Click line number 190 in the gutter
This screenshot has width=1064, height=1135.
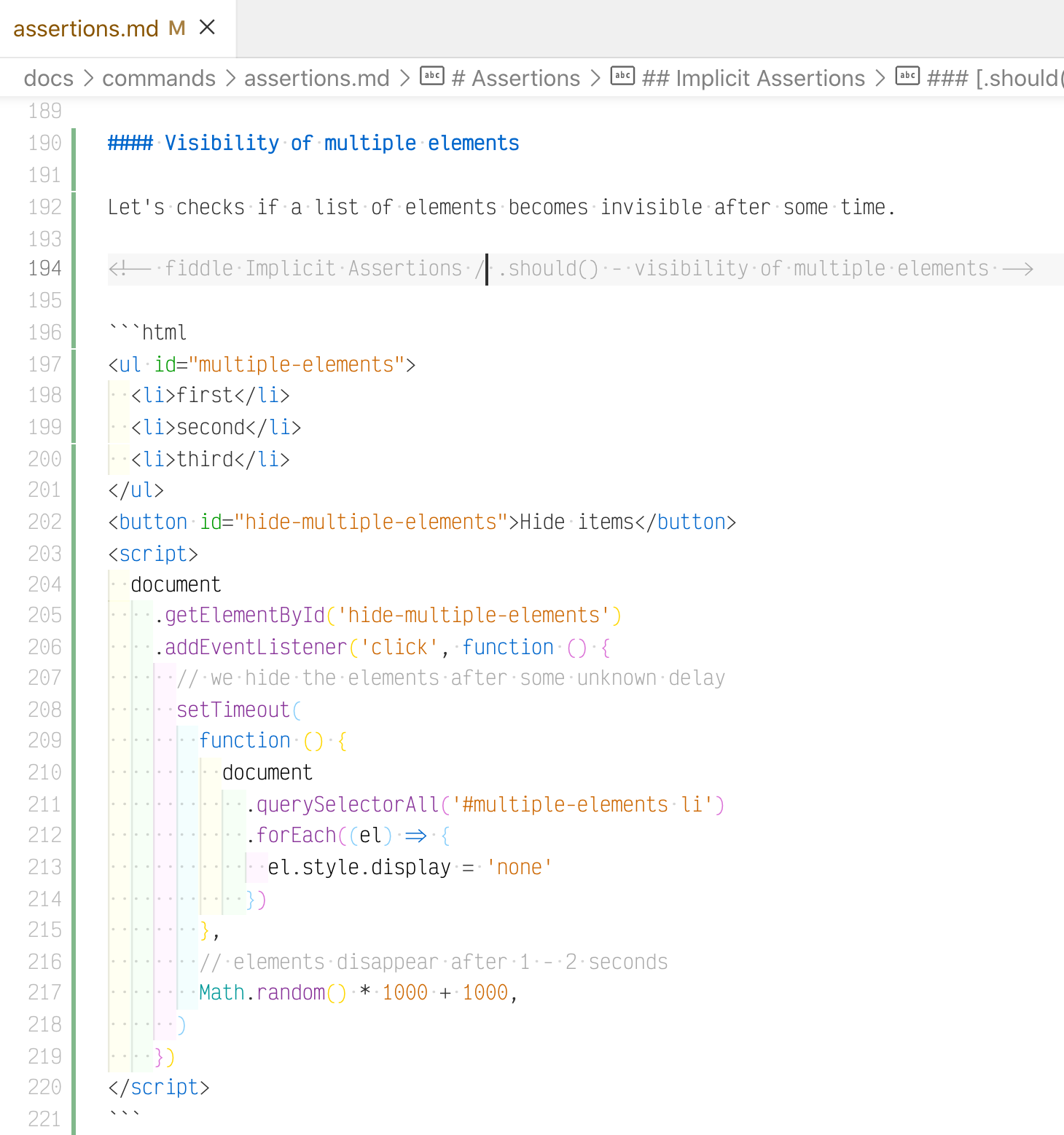pos(45,143)
